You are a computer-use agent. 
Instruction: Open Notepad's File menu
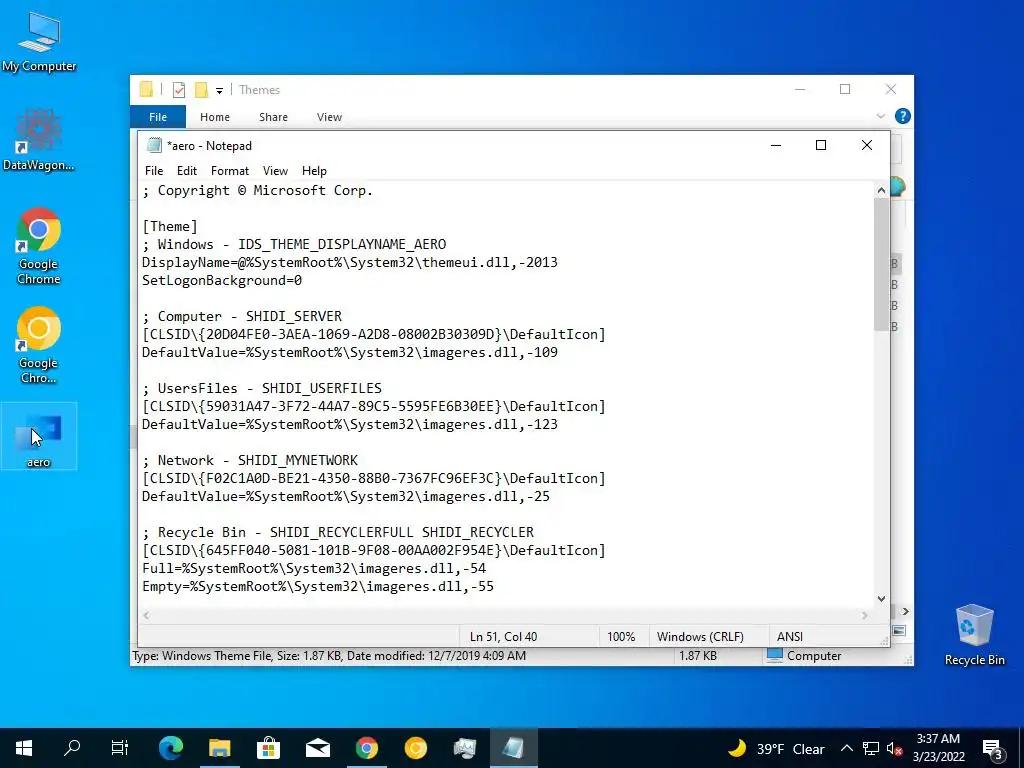(x=154, y=170)
